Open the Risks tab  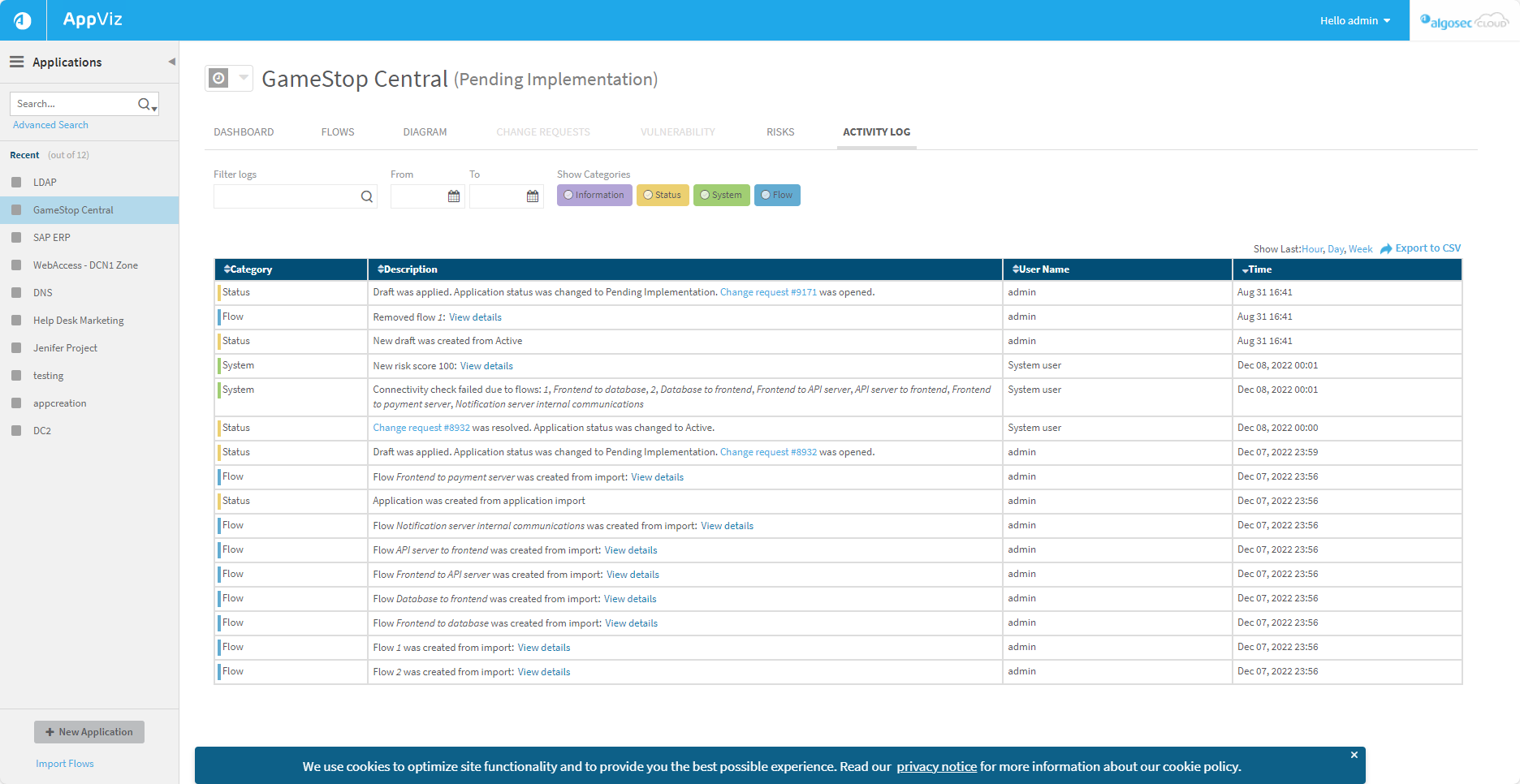(x=780, y=132)
